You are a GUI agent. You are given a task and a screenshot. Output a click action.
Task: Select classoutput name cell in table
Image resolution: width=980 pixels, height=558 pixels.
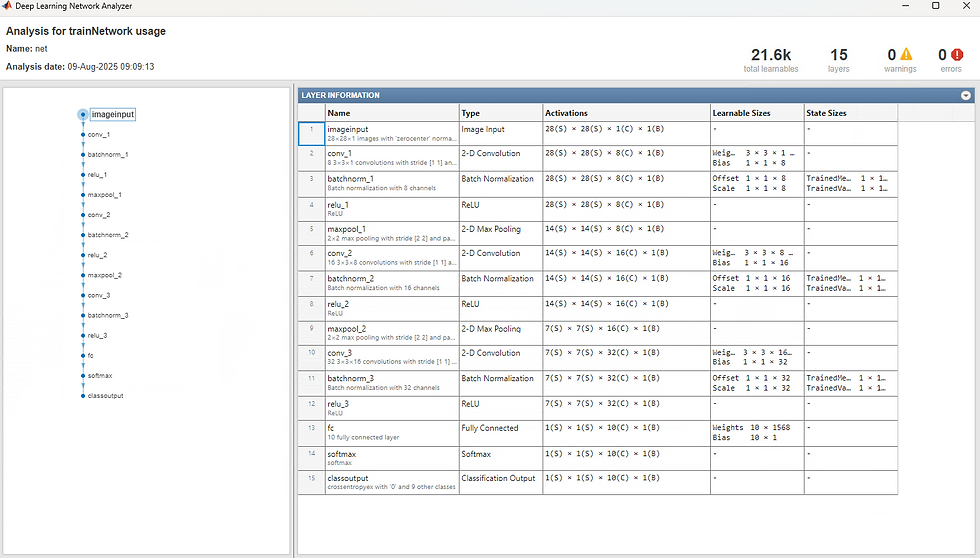click(392, 482)
